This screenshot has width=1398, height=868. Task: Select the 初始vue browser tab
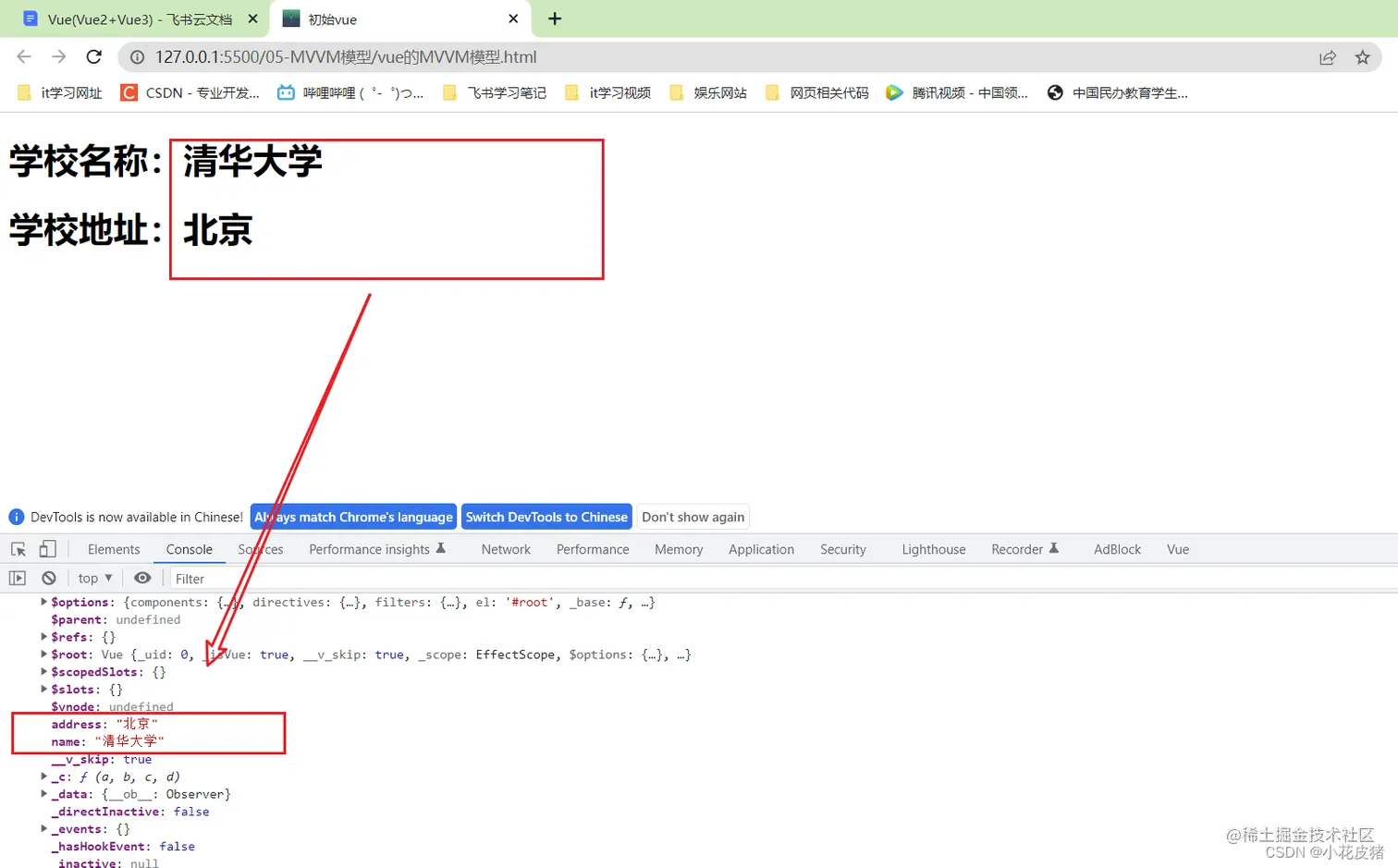click(x=399, y=18)
